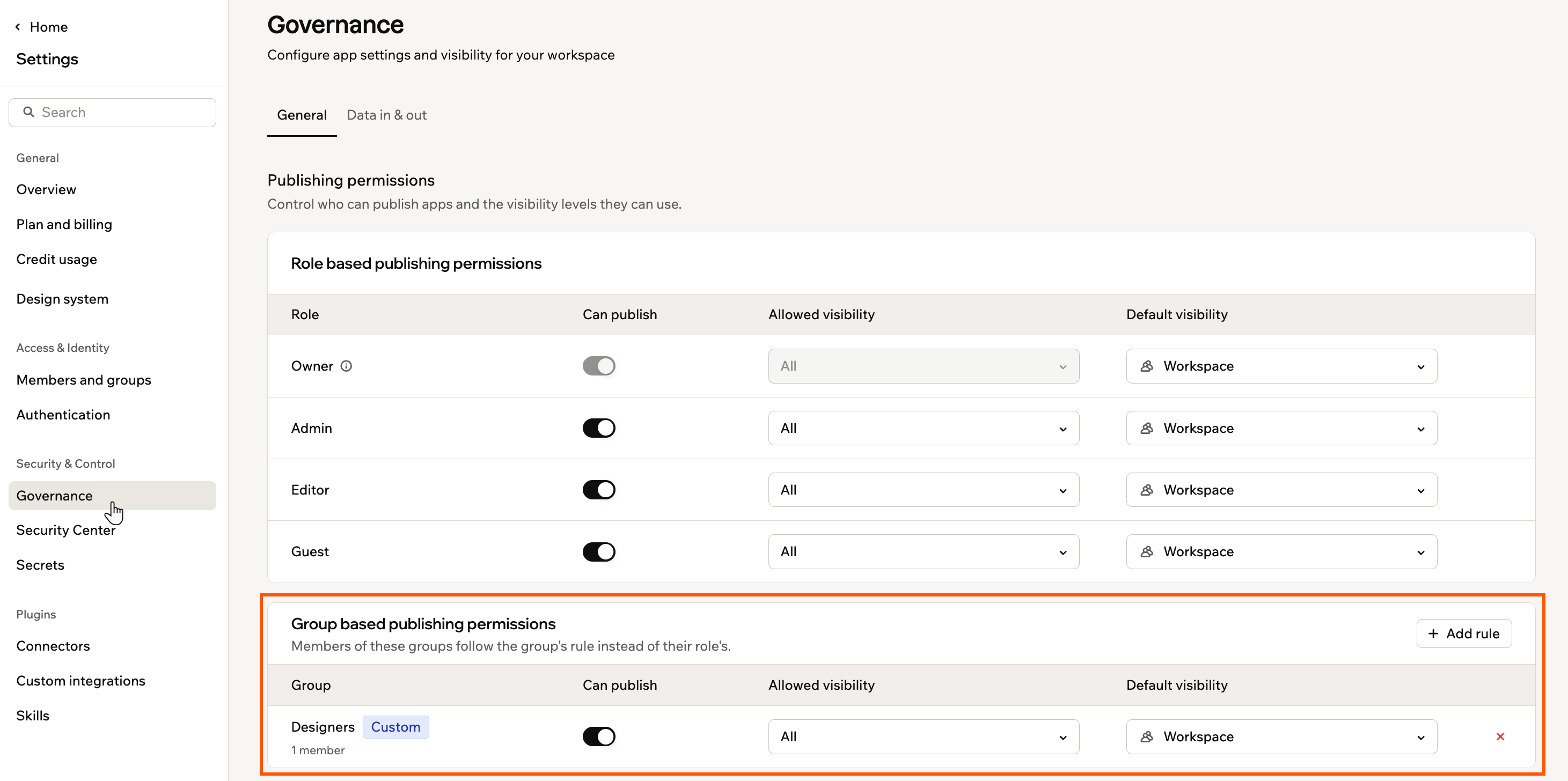The image size is (1568, 781).
Task: Open Secrets page
Action: pyautogui.click(x=40, y=565)
